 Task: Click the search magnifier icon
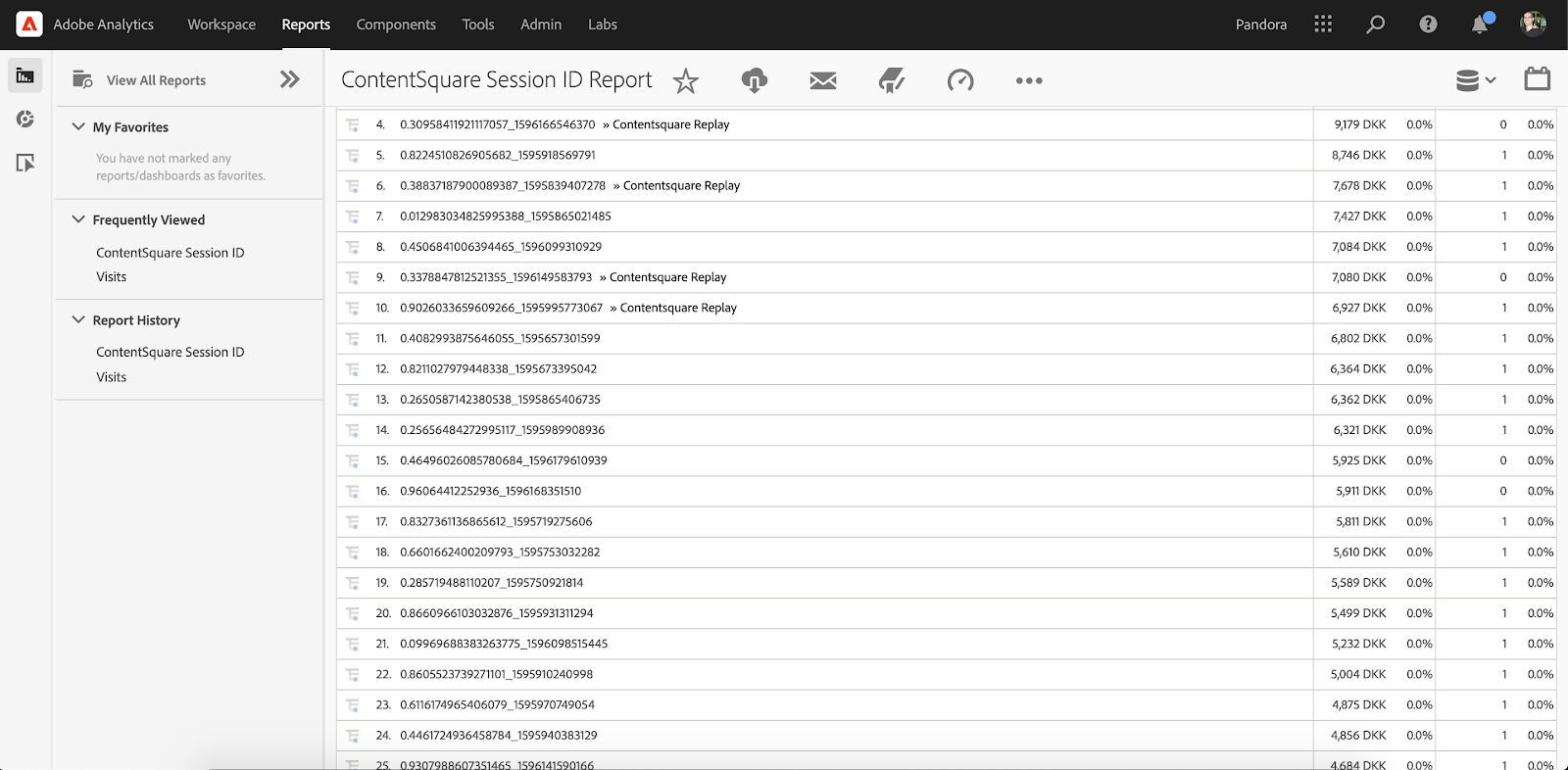click(x=1376, y=24)
